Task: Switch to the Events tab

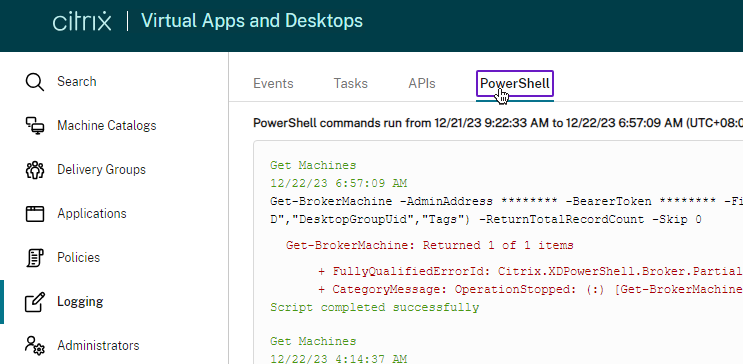Action: (x=273, y=84)
